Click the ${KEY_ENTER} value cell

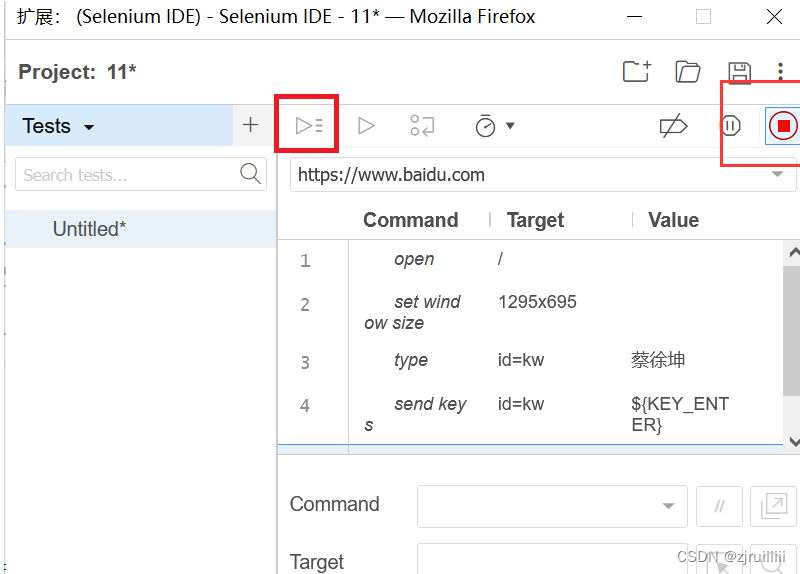tap(680, 414)
